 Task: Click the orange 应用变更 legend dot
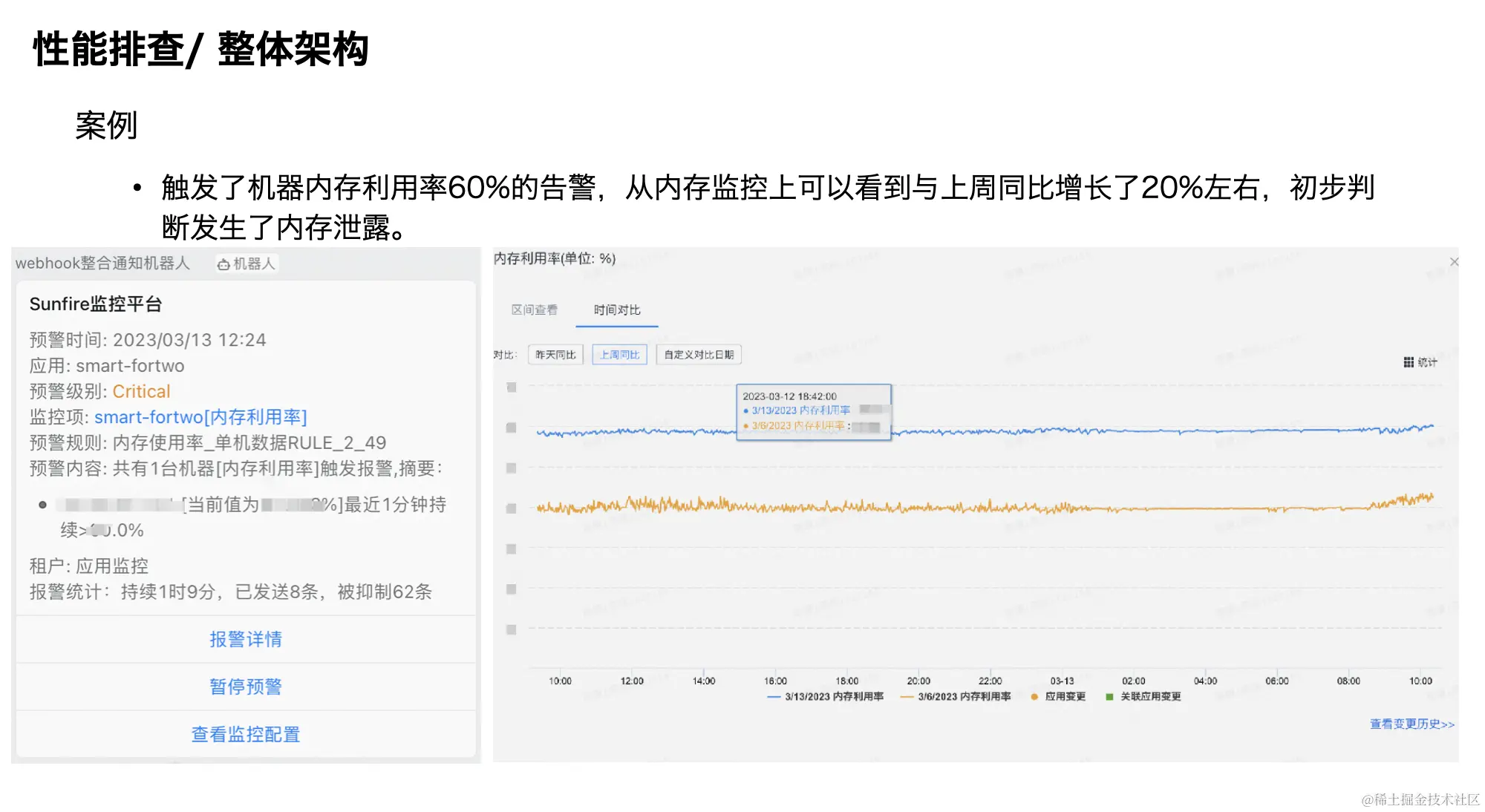[x=1034, y=697]
